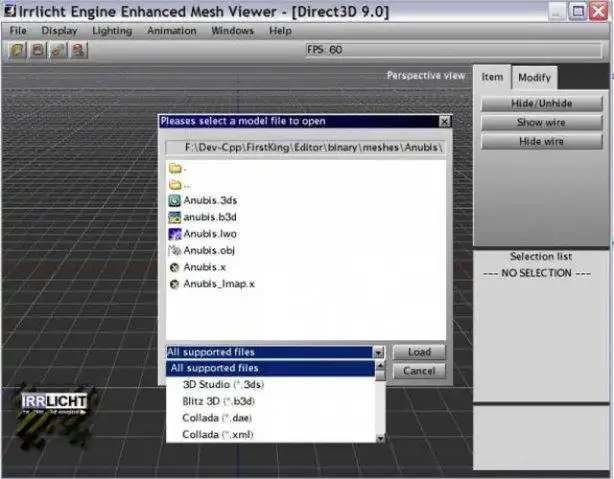Select the file name Anubis.x

(204, 267)
